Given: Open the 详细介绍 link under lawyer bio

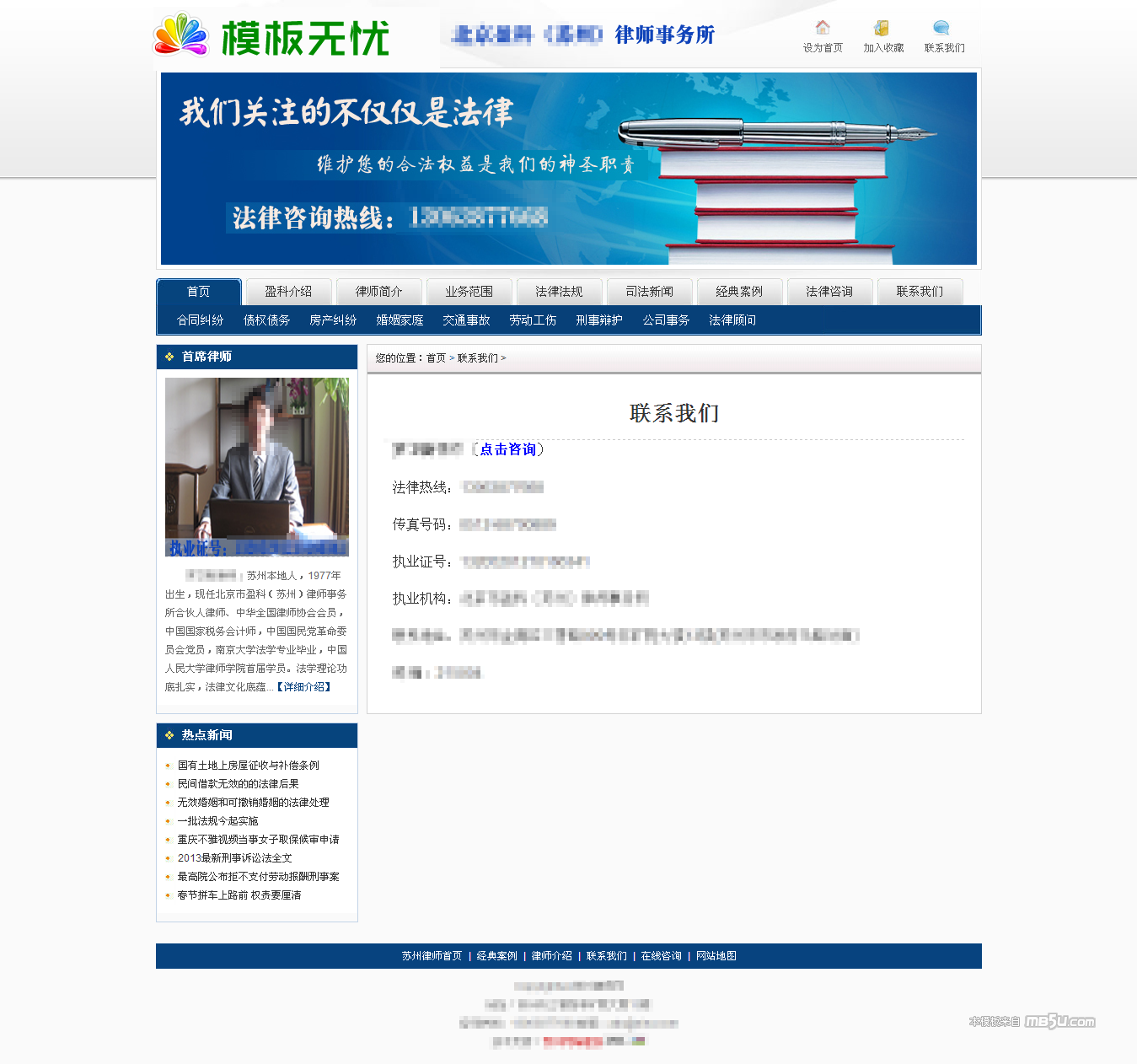Looking at the screenshot, I should tap(304, 687).
